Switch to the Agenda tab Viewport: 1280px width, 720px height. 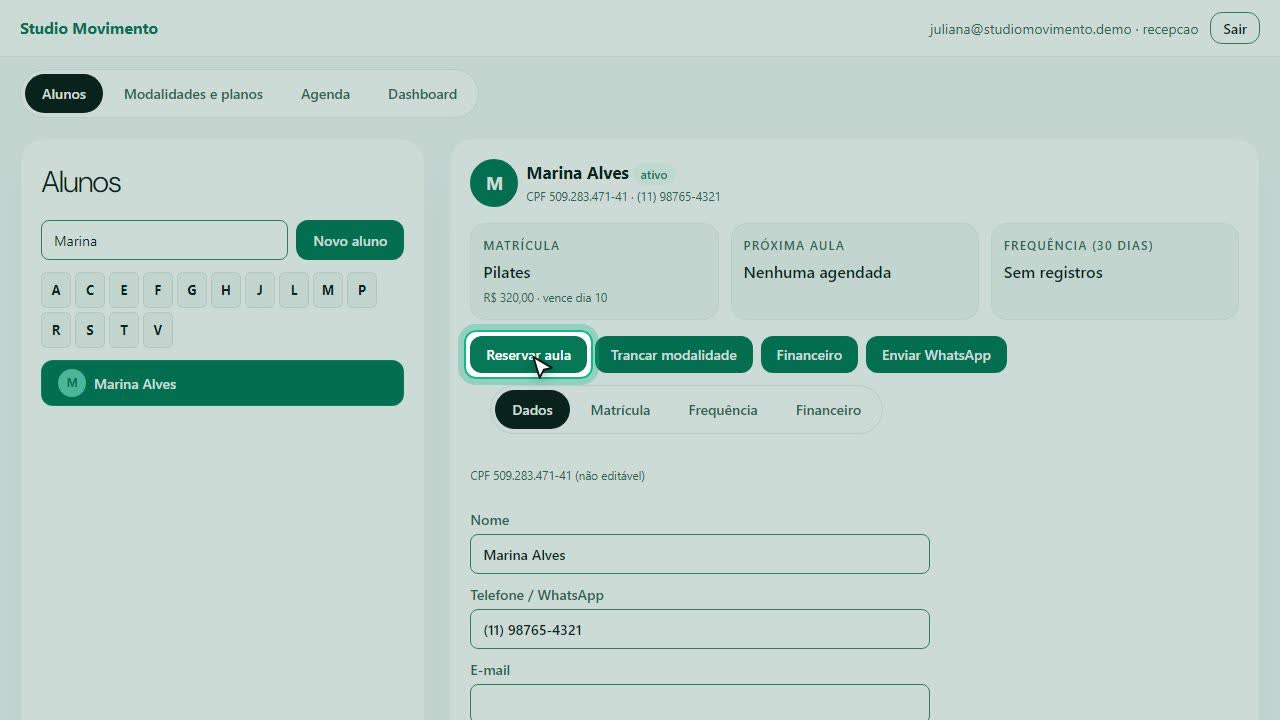coord(325,94)
